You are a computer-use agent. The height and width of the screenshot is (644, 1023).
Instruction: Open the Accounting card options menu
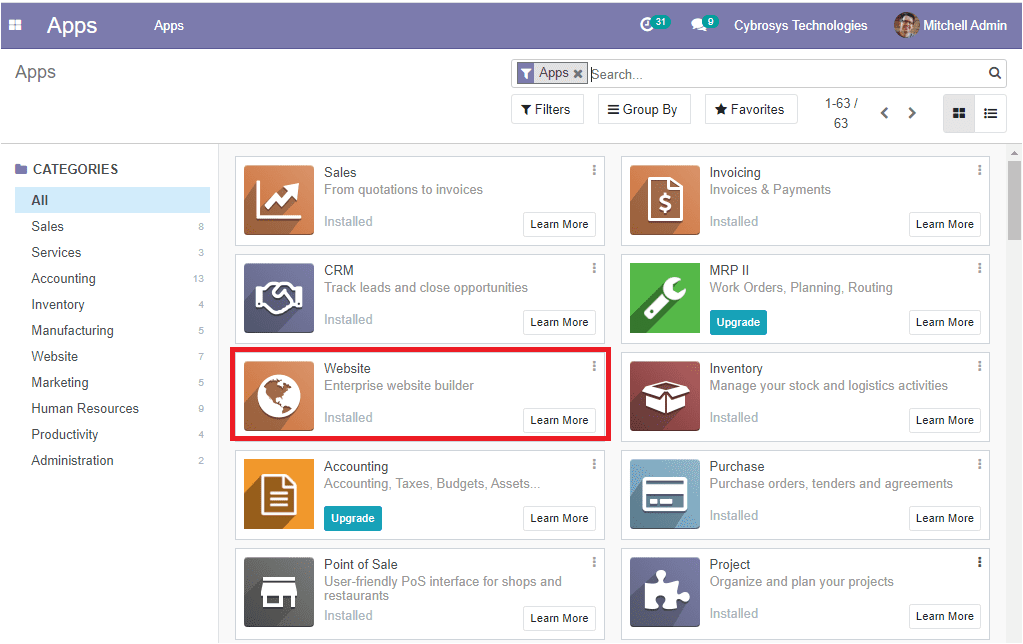click(x=594, y=464)
